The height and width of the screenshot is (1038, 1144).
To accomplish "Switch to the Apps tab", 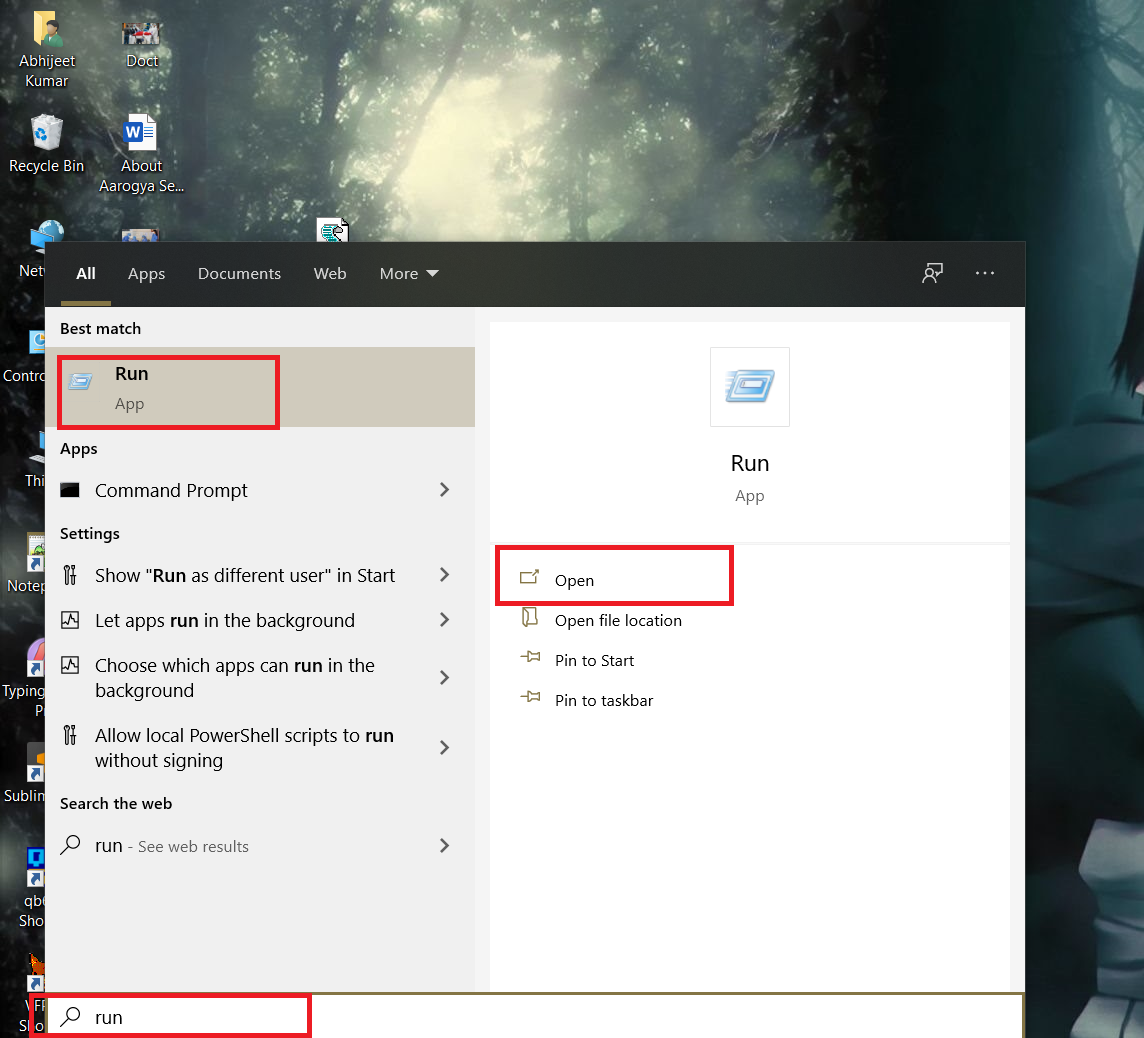I will tap(146, 273).
